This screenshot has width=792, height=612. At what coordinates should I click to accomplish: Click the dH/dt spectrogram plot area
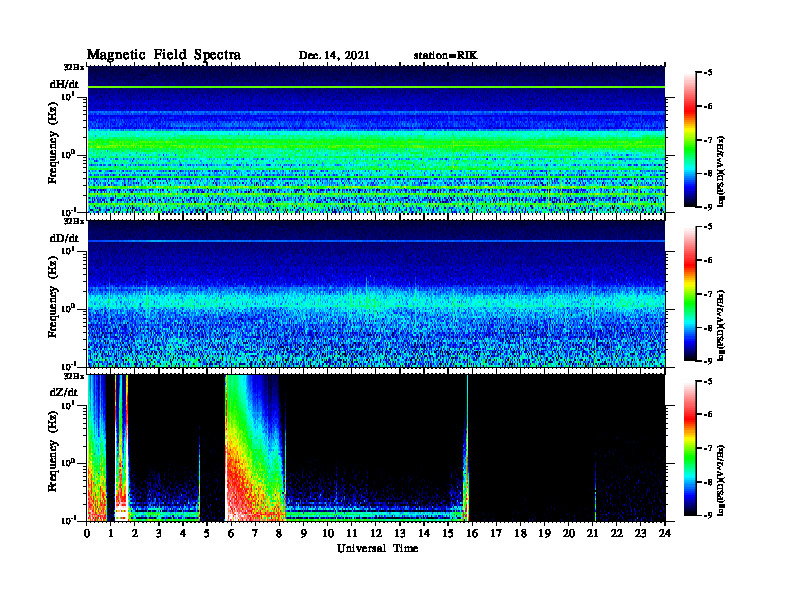pyautogui.click(x=376, y=139)
